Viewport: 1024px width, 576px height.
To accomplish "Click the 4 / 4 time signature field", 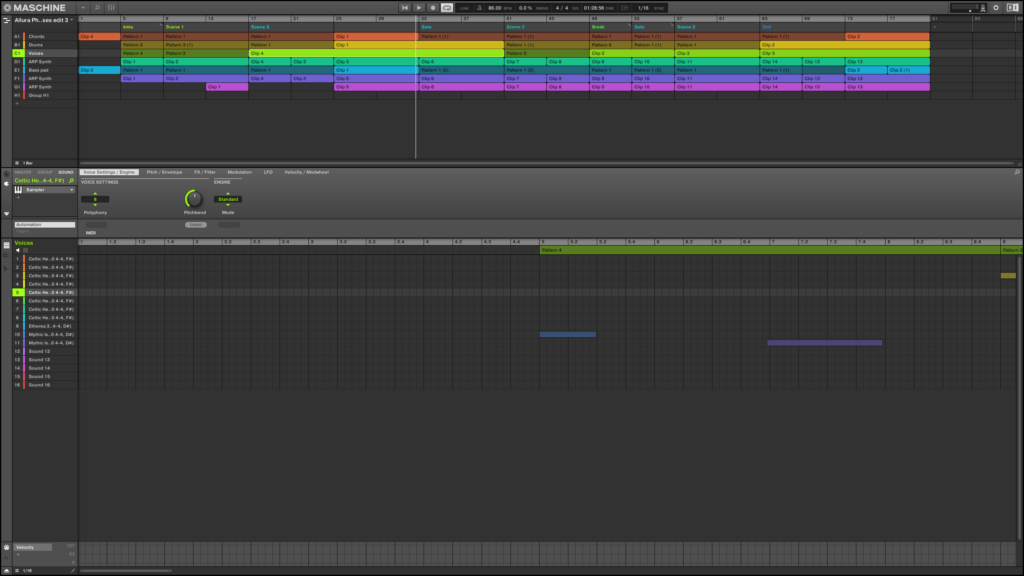I will coord(562,8).
